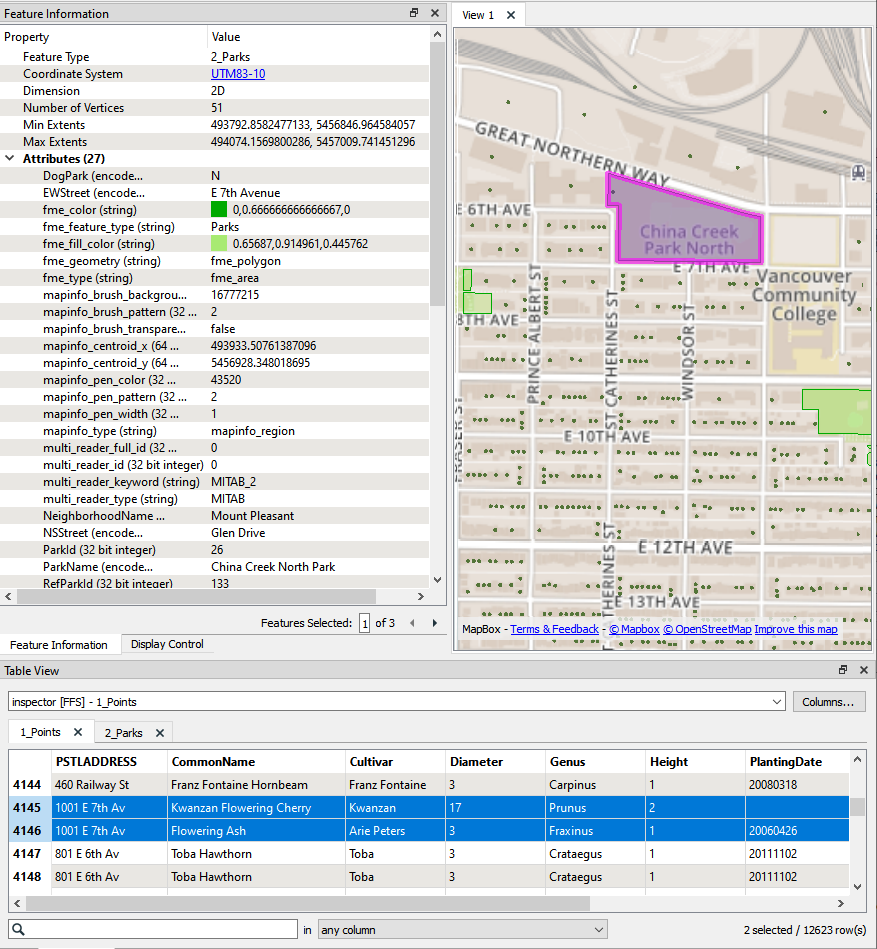
Task: Close the Feature Information panel
Action: coord(435,13)
